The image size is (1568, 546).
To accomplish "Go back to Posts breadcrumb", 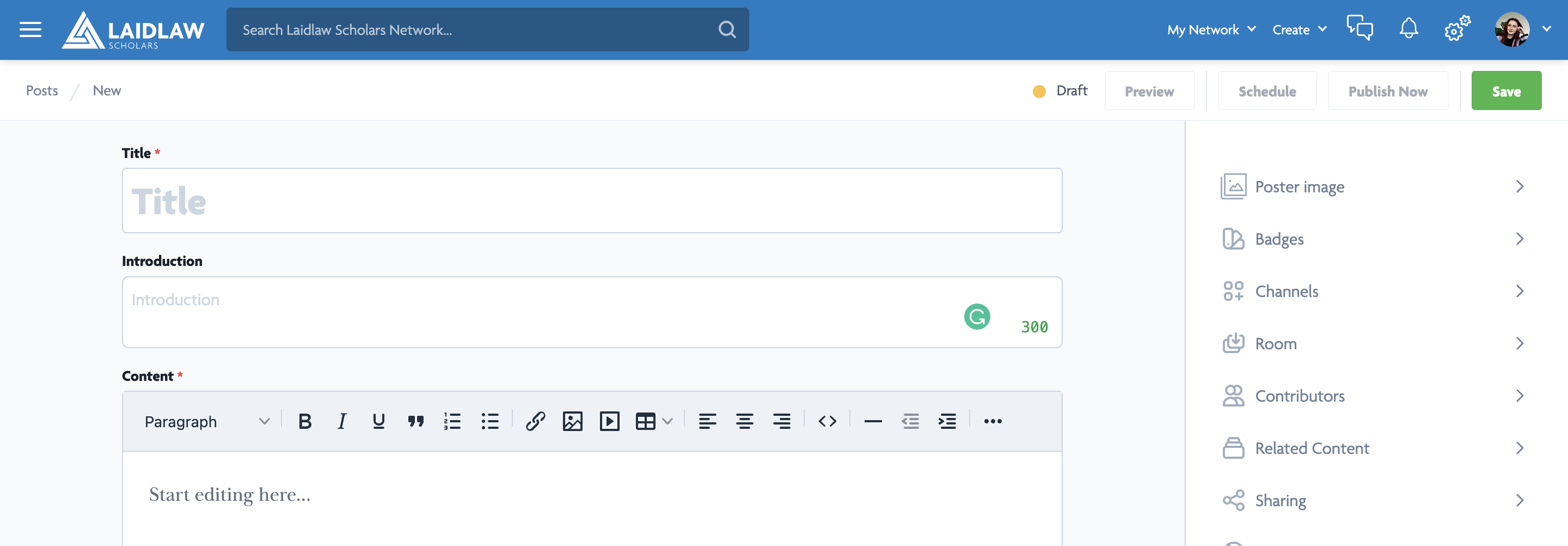I will (x=42, y=91).
